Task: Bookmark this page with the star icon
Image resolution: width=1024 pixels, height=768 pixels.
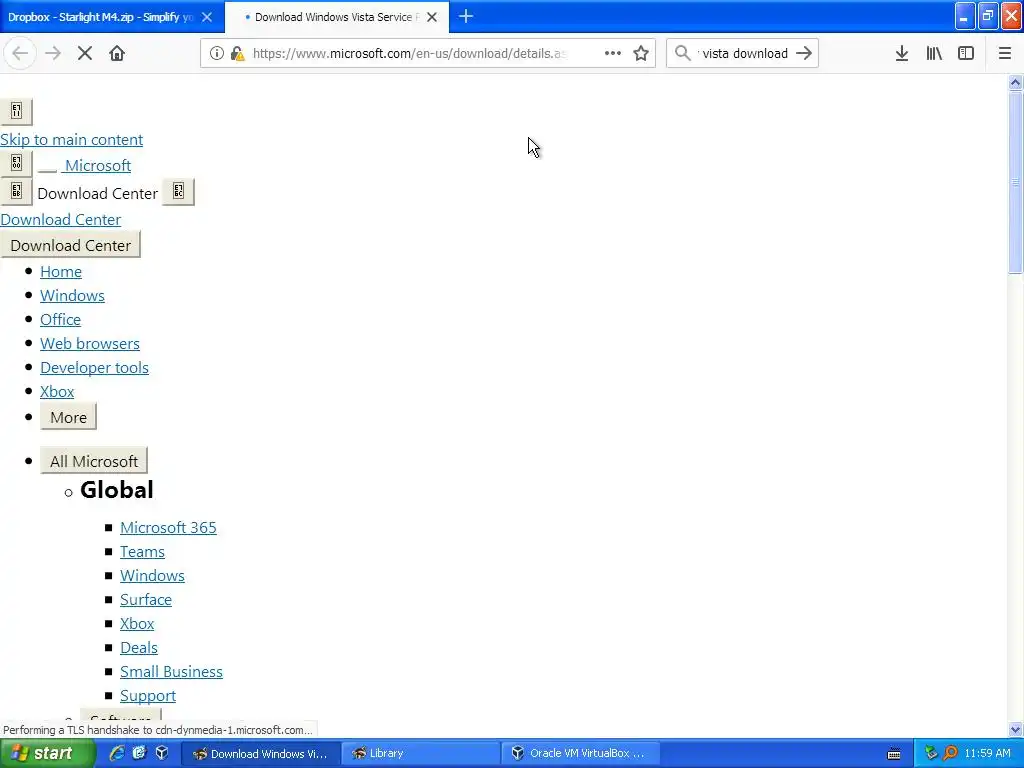Action: tap(641, 54)
